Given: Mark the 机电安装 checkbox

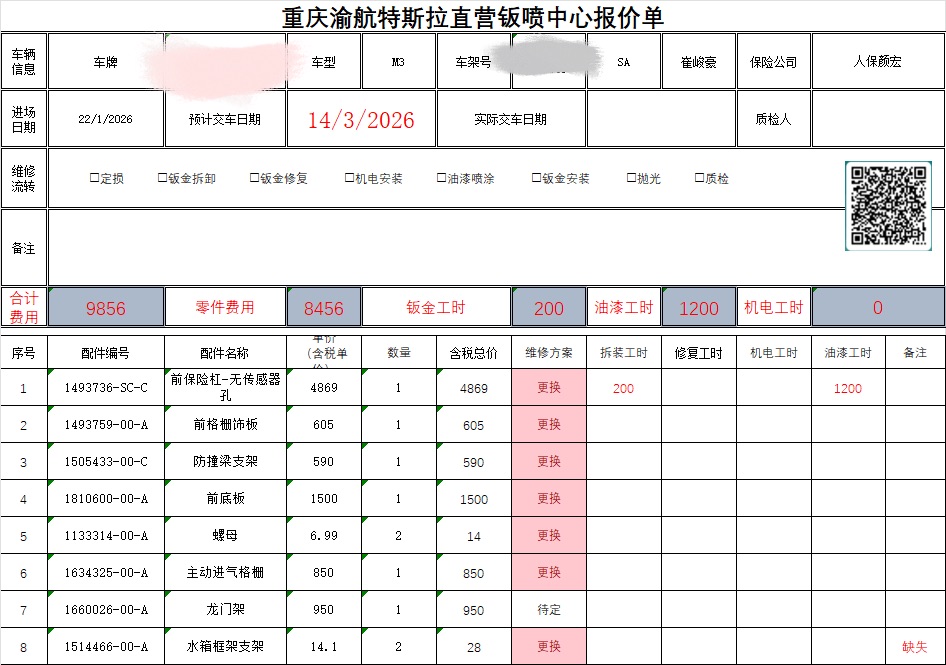Looking at the screenshot, I should pos(349,178).
